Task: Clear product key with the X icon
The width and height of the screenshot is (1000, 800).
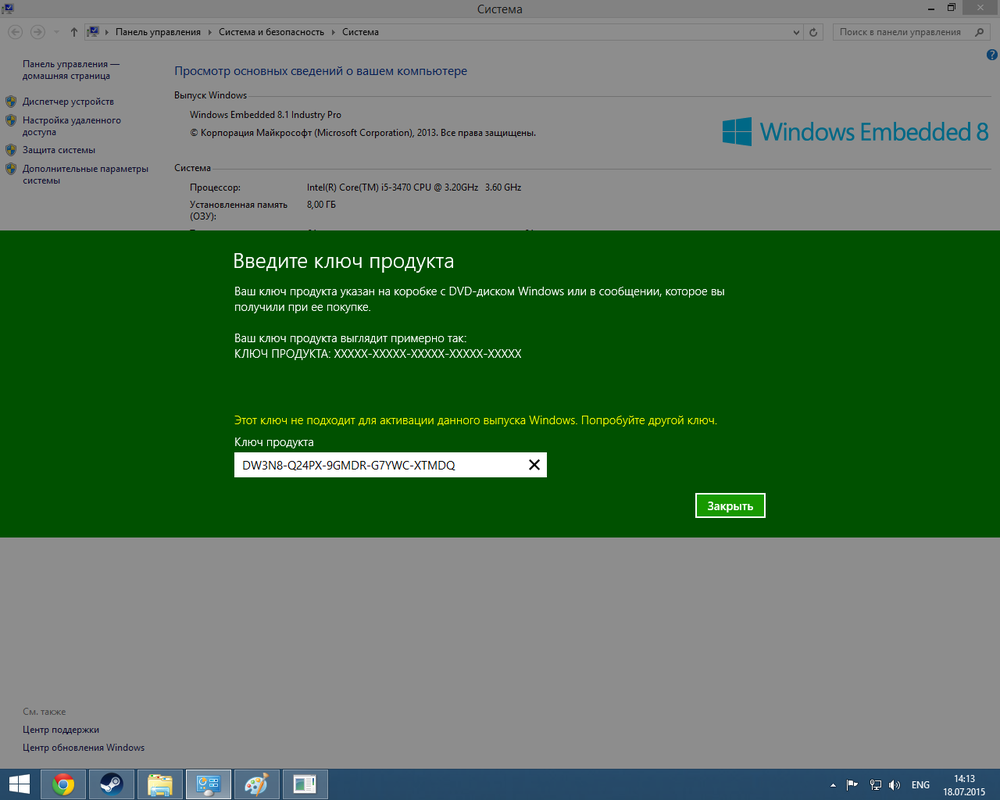Action: pyautogui.click(x=534, y=465)
